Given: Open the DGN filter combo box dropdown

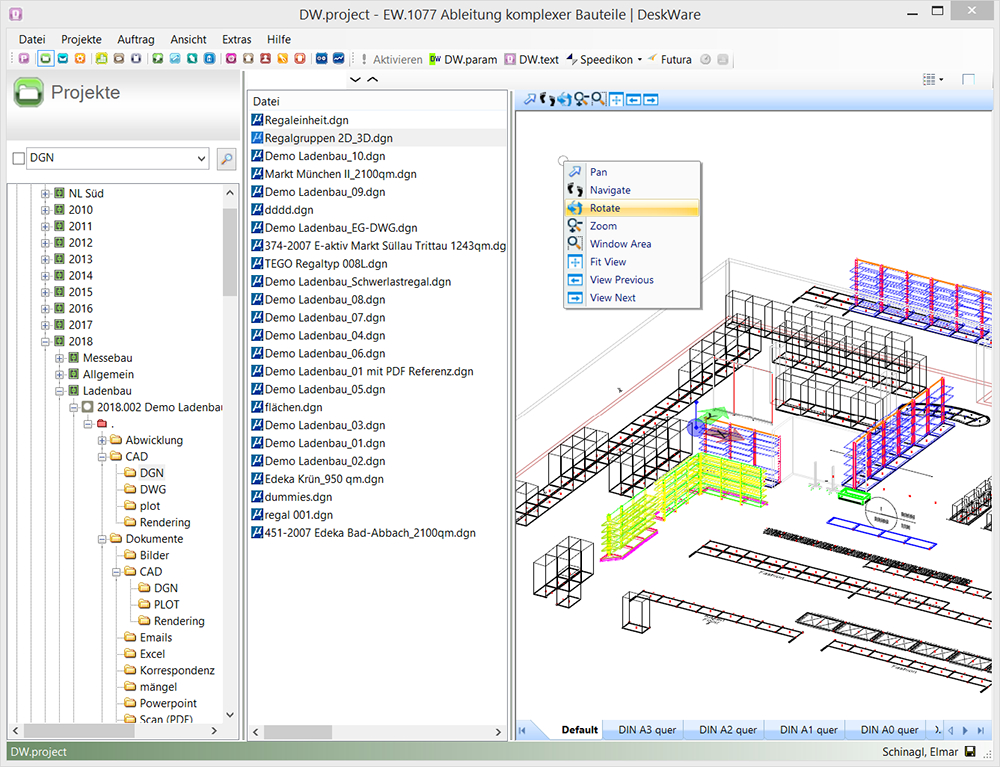Looking at the screenshot, I should click(x=201, y=158).
